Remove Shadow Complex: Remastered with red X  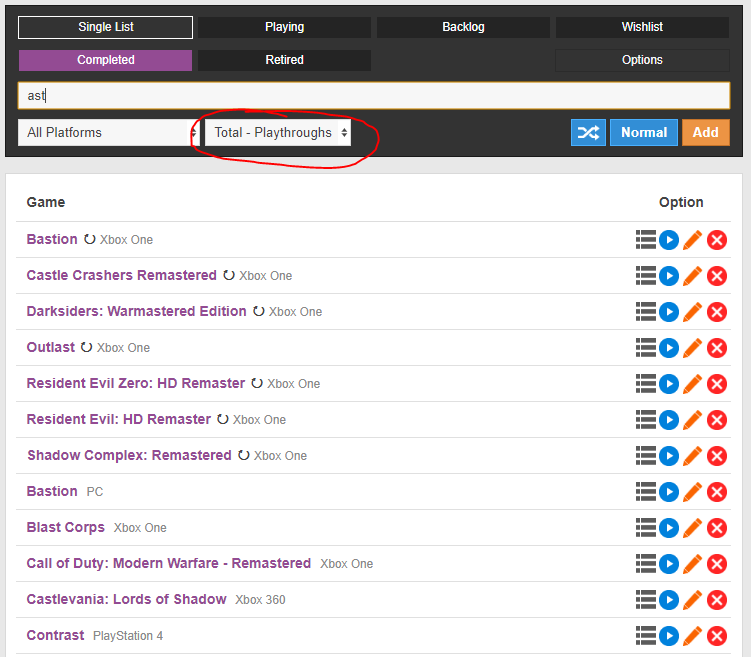[x=717, y=456]
